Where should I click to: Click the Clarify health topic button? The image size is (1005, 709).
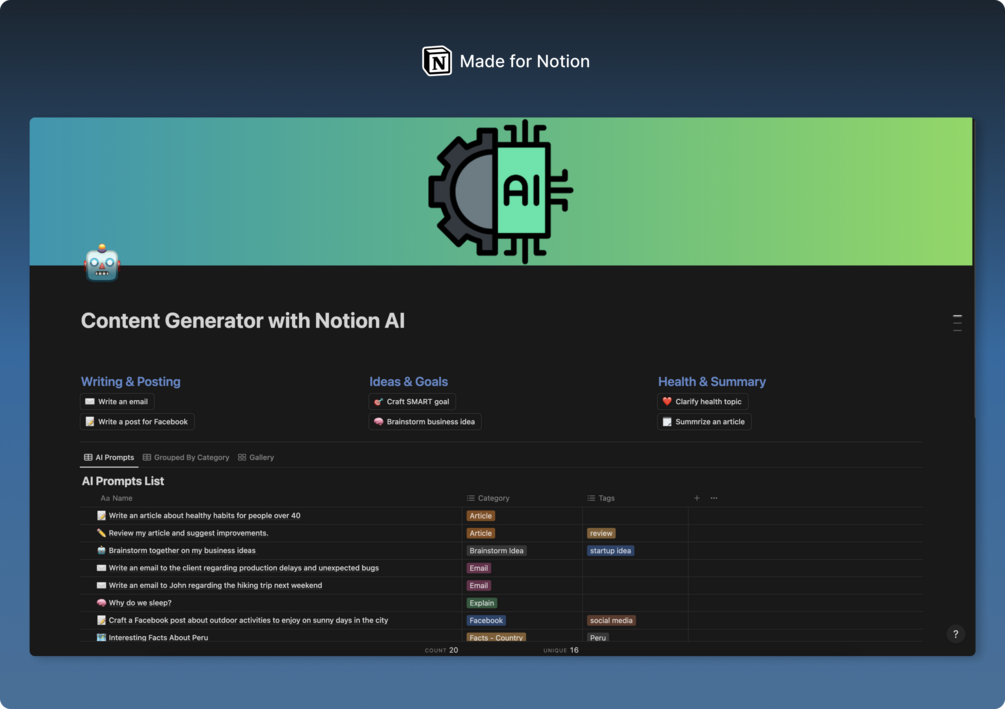(702, 402)
